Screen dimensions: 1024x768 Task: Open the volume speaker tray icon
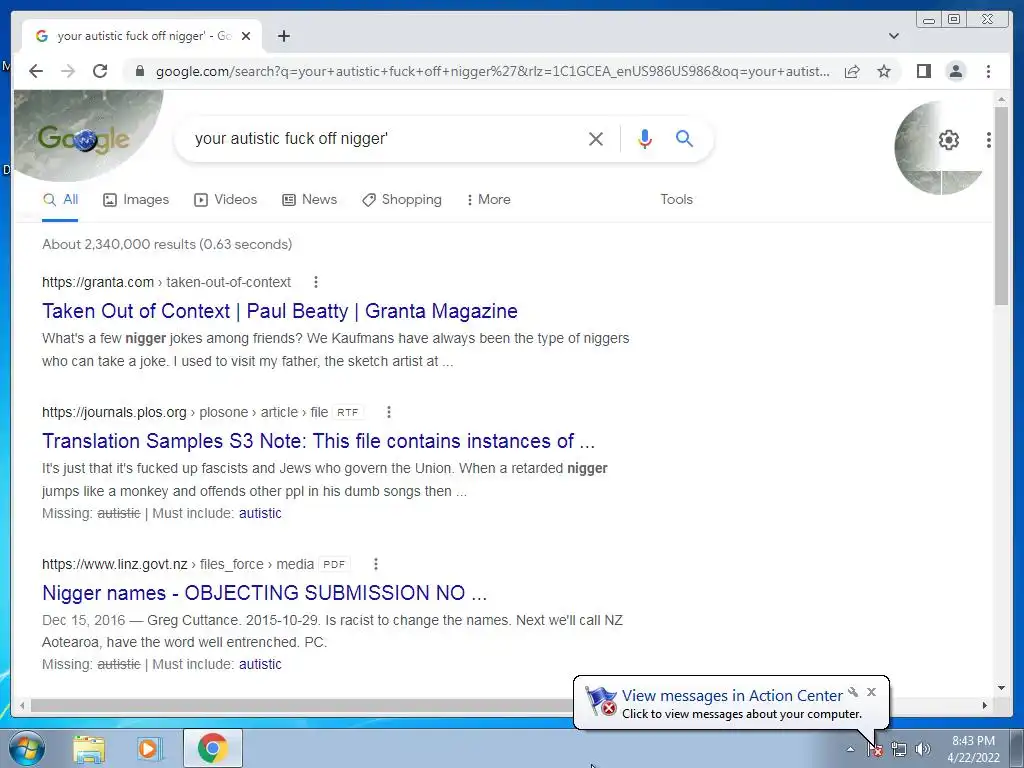[x=922, y=750]
